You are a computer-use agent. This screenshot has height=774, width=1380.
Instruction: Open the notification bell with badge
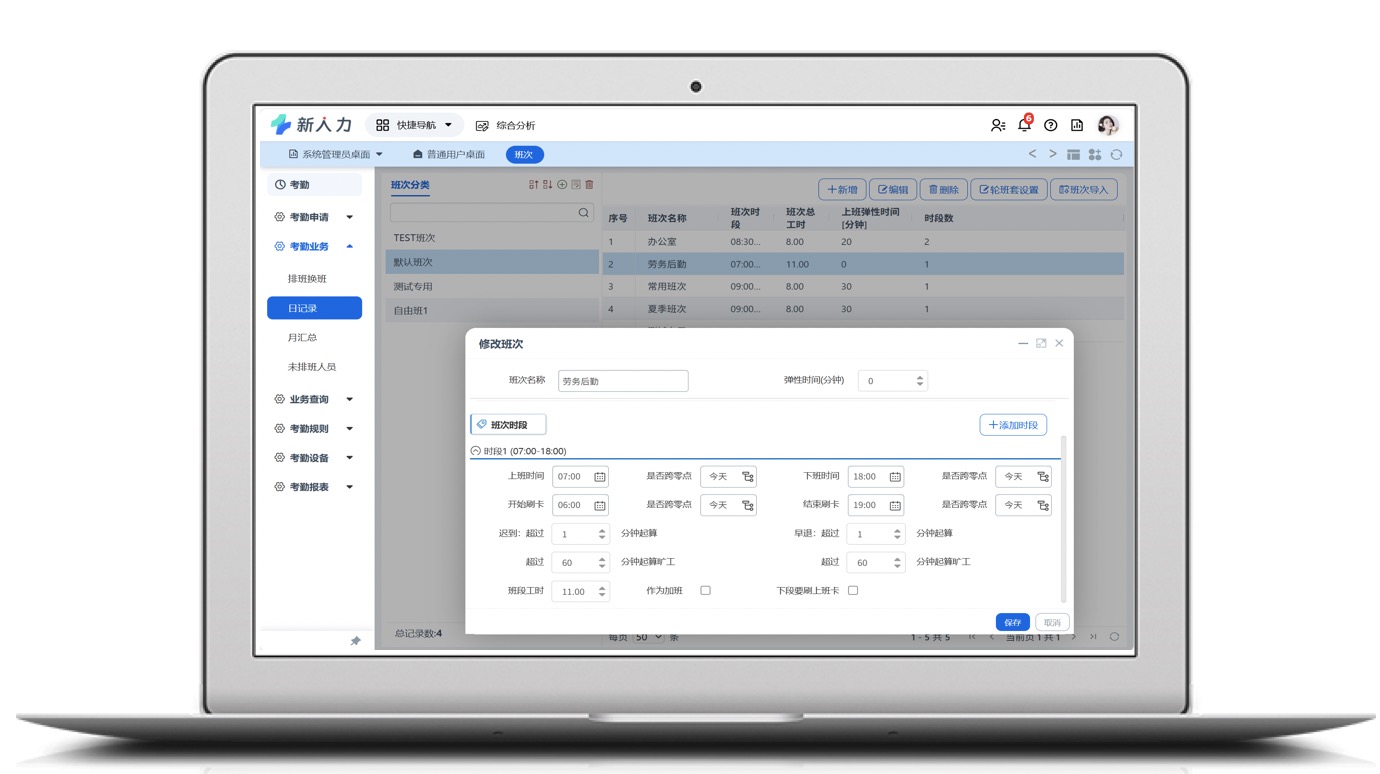click(x=1024, y=125)
